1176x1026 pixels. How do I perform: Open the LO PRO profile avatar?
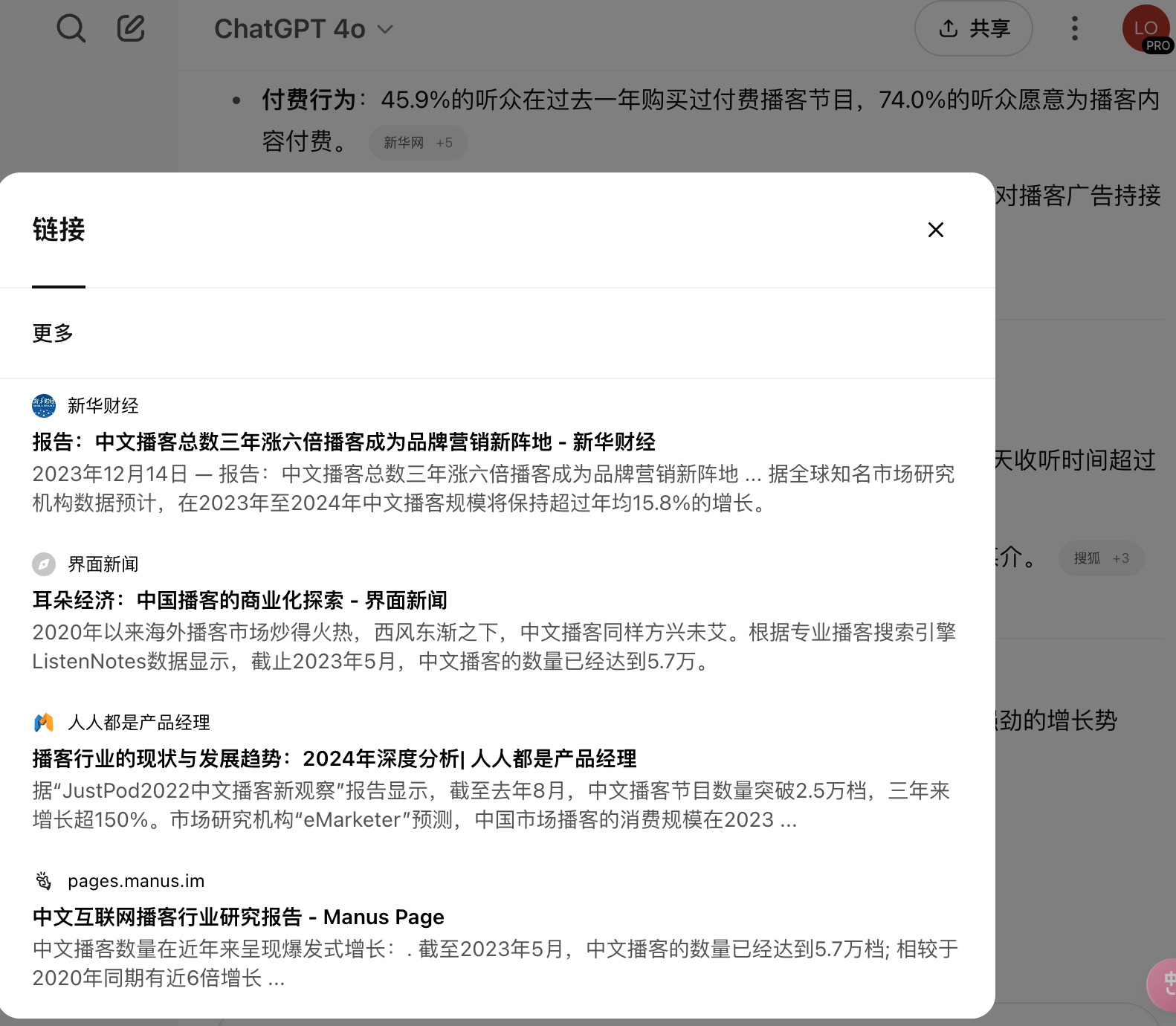[1146, 30]
